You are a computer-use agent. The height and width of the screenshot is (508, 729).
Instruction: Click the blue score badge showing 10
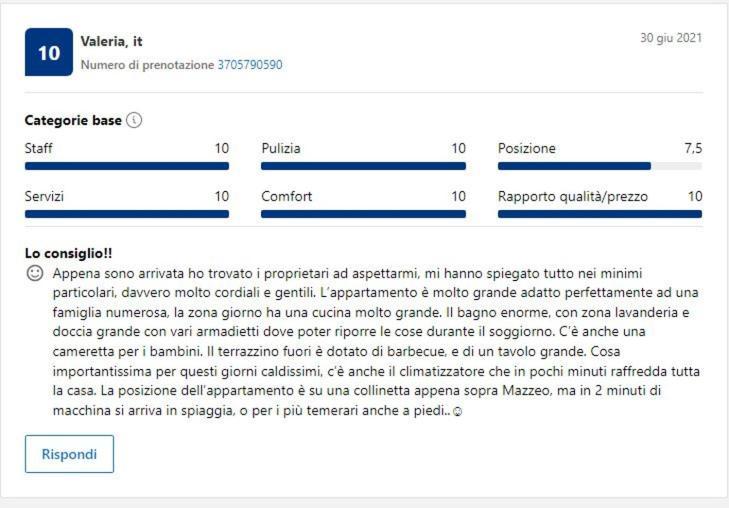(49, 52)
